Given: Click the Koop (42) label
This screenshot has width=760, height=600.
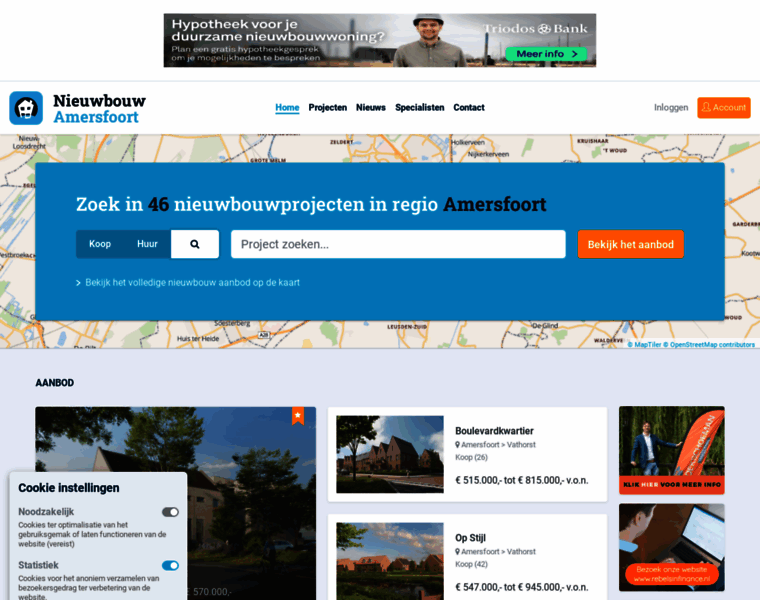Looking at the screenshot, I should [x=471, y=565].
